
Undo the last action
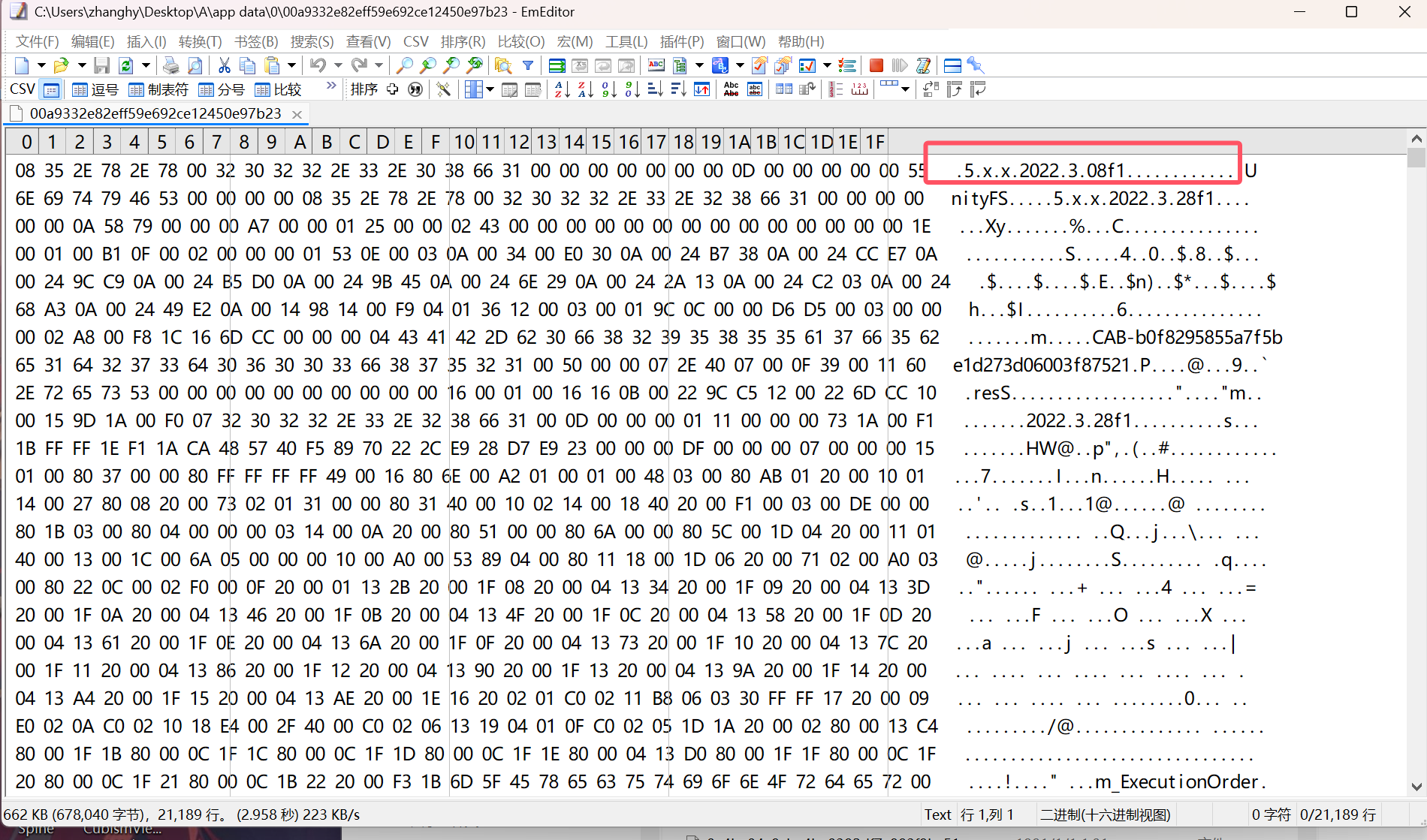click(318, 65)
